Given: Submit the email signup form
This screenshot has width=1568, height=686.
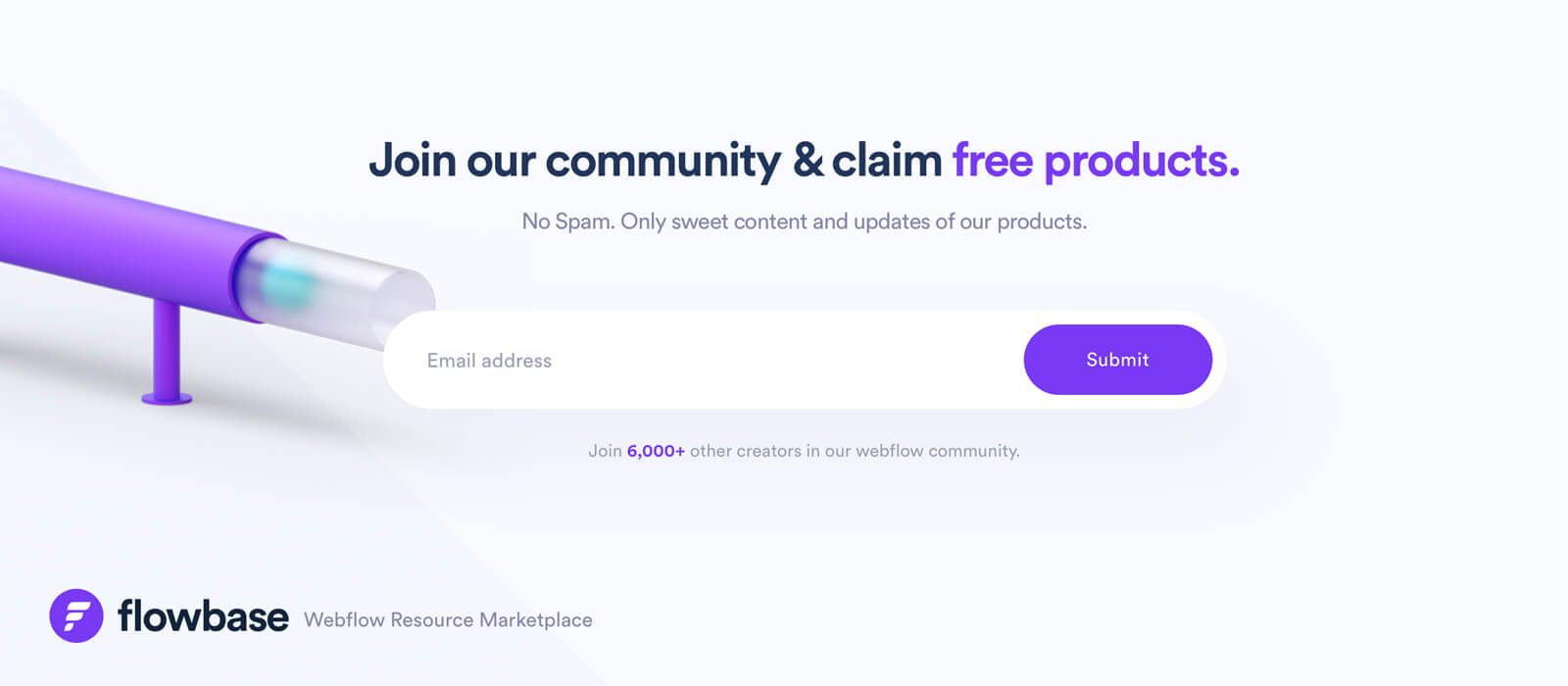Looking at the screenshot, I should (x=1118, y=360).
